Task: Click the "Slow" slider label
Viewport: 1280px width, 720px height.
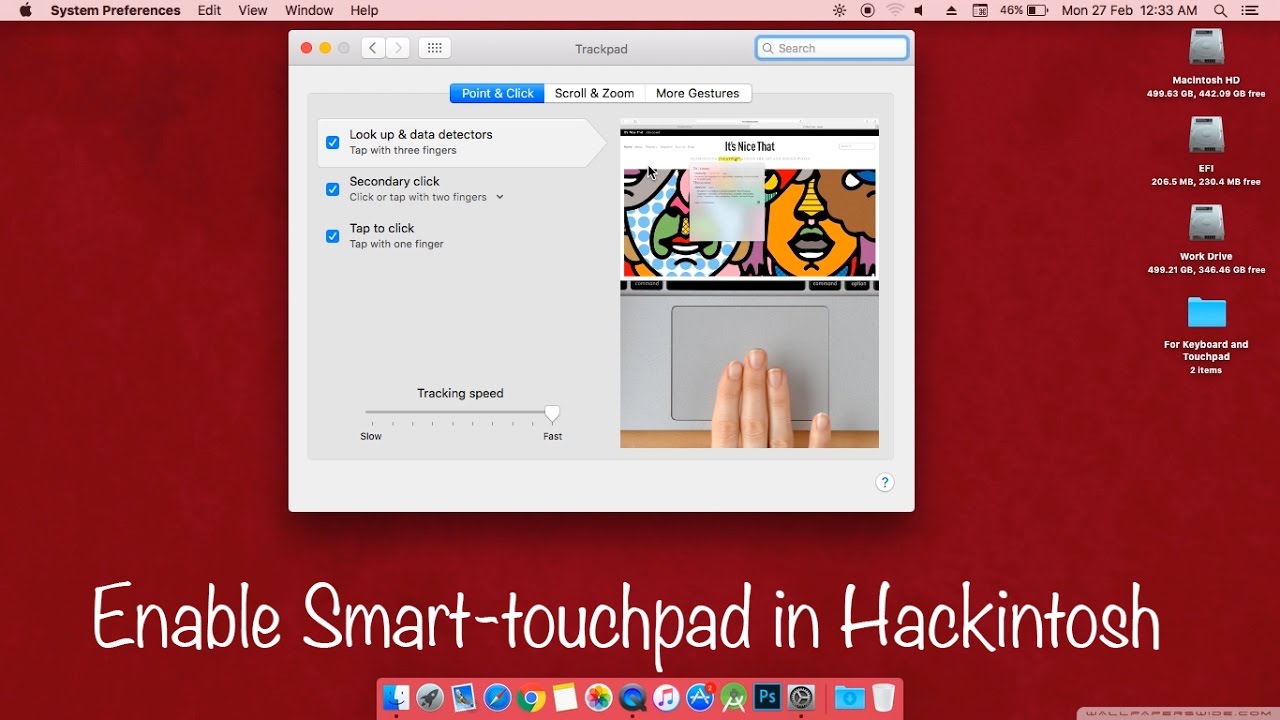Action: (371, 436)
